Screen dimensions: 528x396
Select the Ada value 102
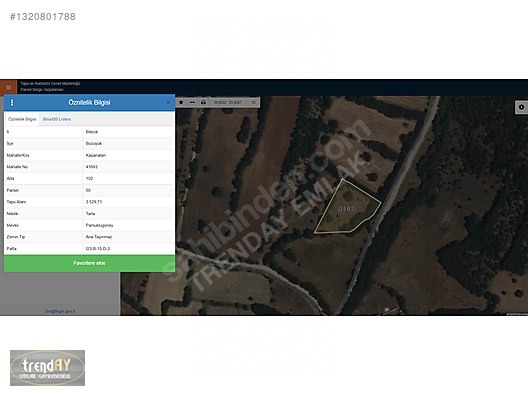(x=89, y=178)
